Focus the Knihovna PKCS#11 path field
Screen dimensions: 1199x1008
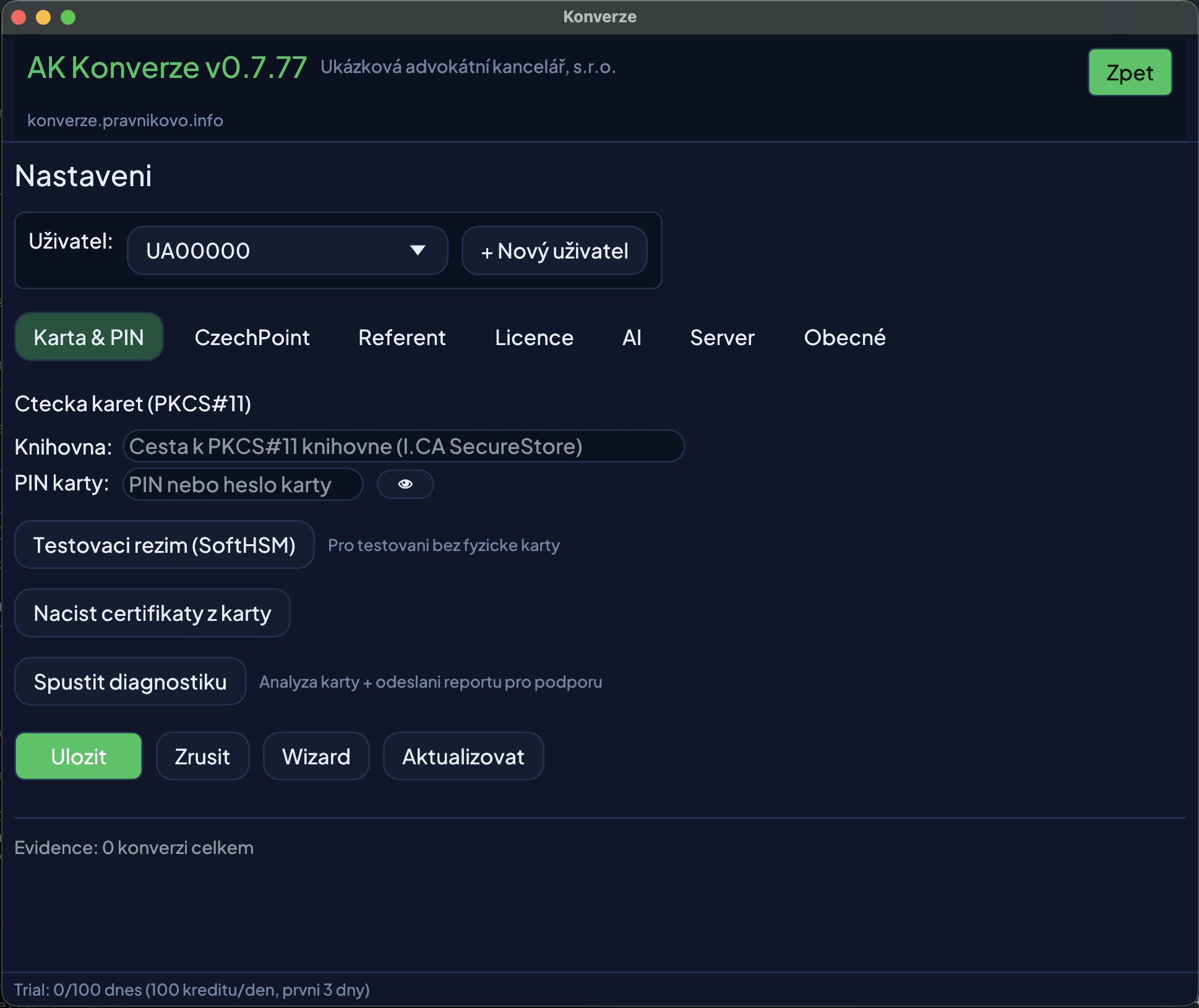[403, 446]
